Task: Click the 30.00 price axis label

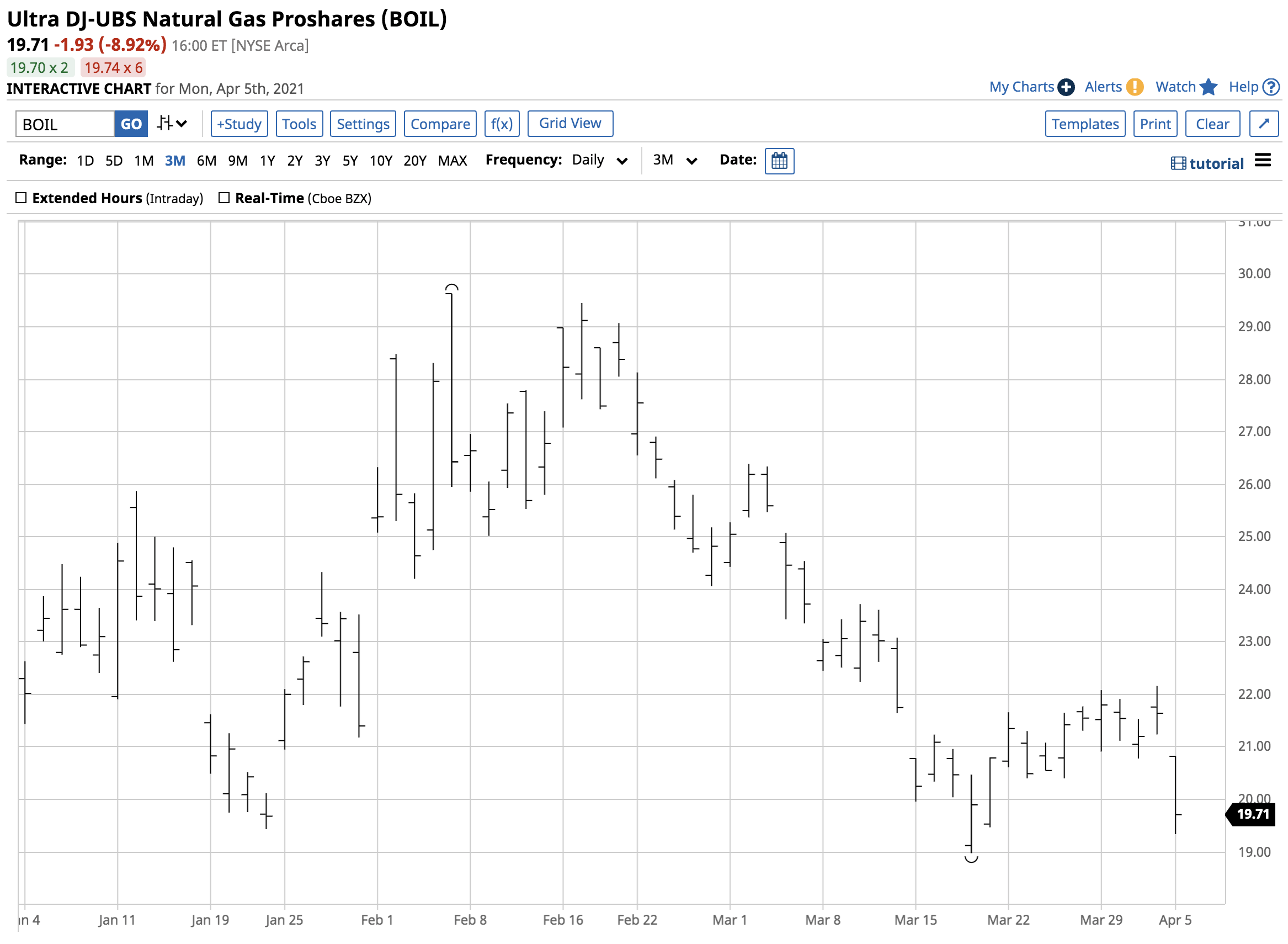Action: (x=1254, y=274)
